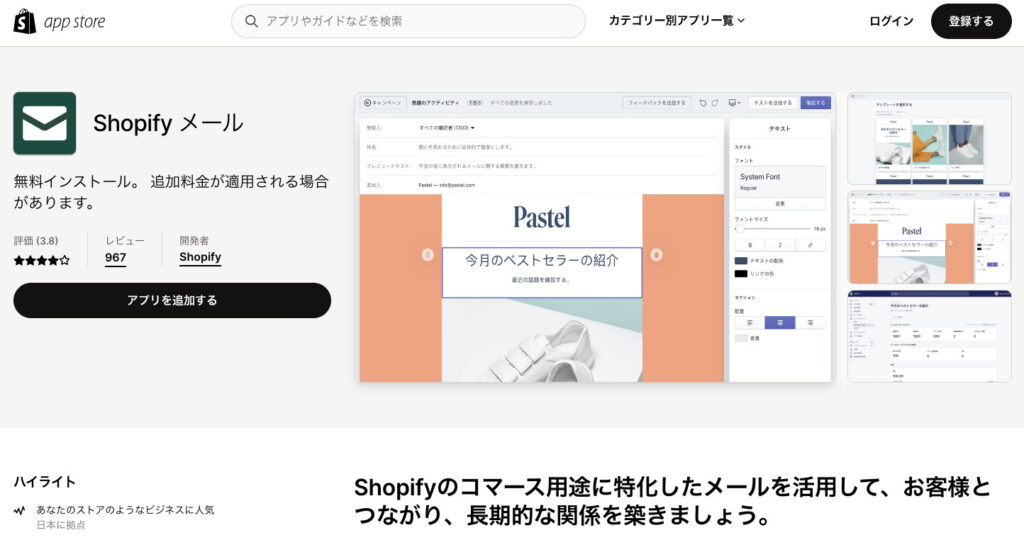The image size is (1024, 540).
Task: Click in the app search field
Action: click(x=408, y=22)
